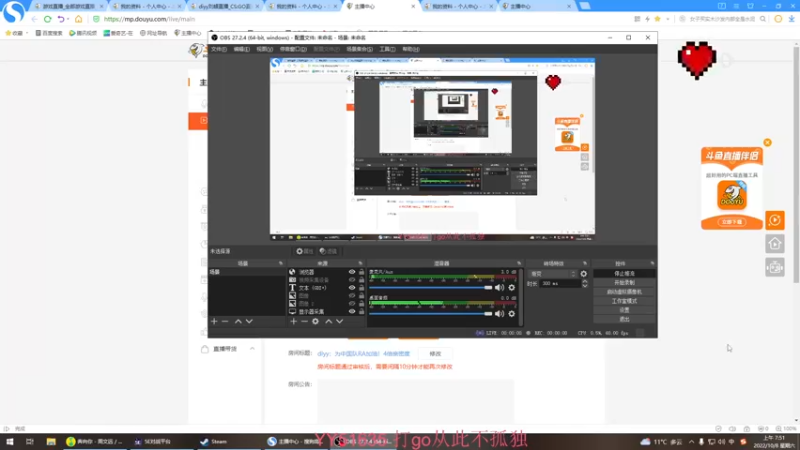
Task: Adjust the 桌面音频 volume slider
Action: point(431,314)
